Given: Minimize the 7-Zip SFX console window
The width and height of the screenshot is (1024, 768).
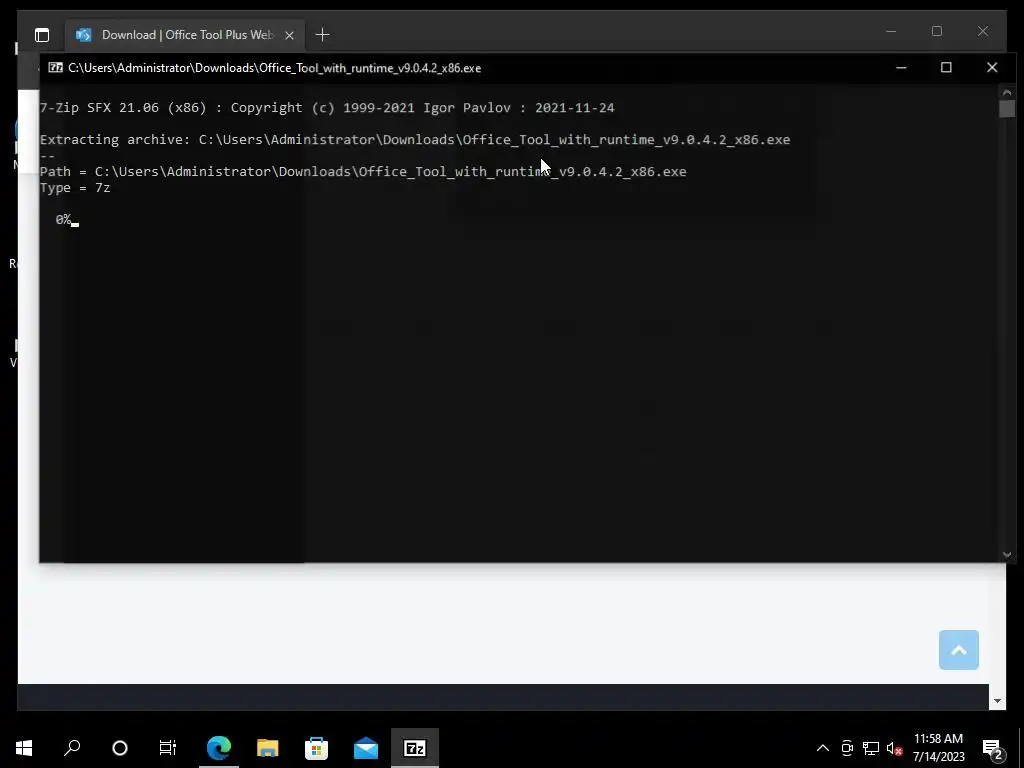Looking at the screenshot, I should click(x=901, y=67).
